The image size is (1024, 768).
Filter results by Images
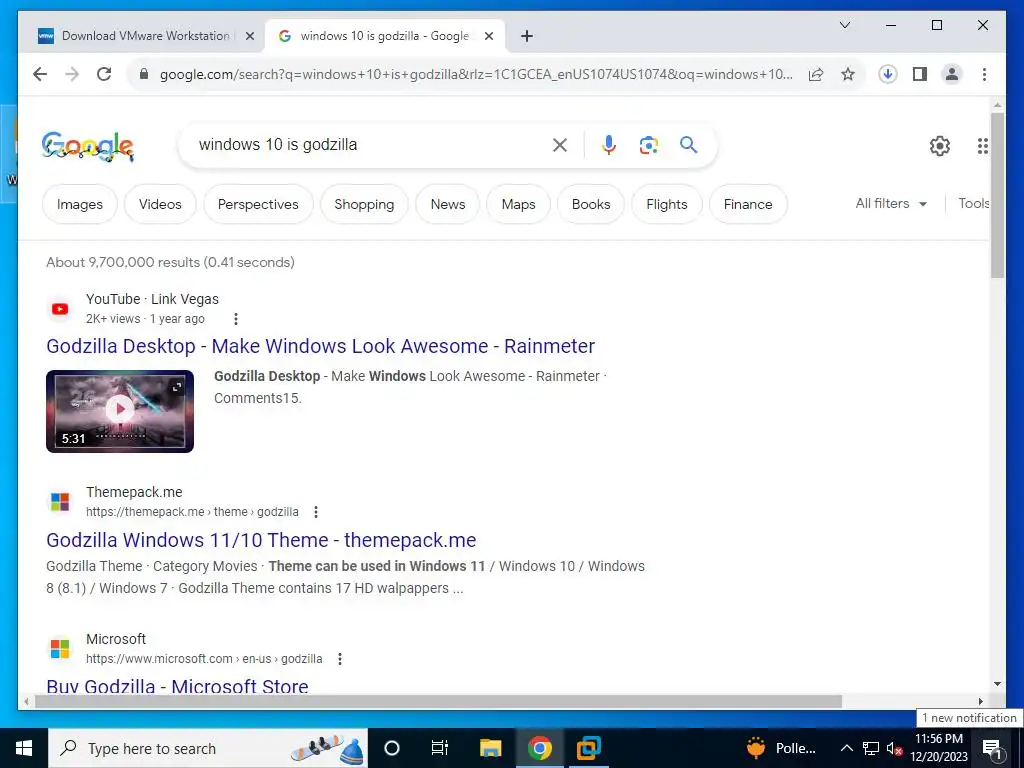pos(80,204)
